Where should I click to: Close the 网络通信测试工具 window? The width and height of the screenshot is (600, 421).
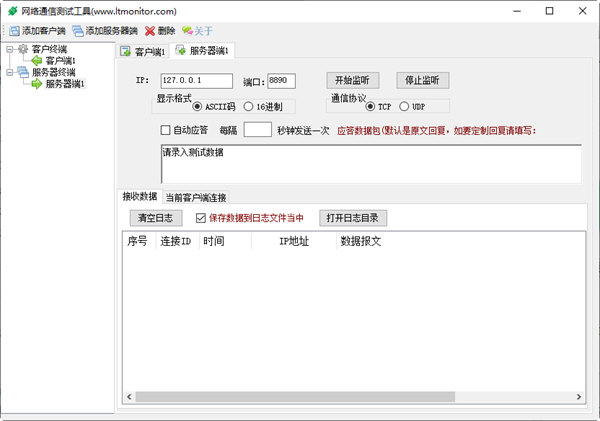pos(582,11)
